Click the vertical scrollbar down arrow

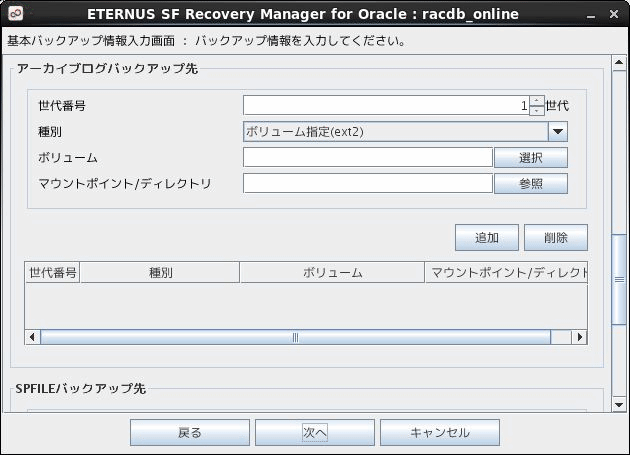pos(619,405)
